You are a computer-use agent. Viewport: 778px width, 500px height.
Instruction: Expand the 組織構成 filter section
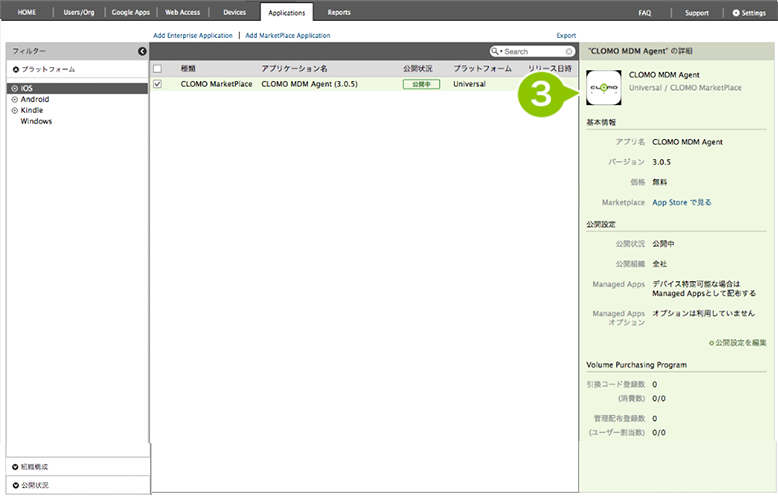15,467
